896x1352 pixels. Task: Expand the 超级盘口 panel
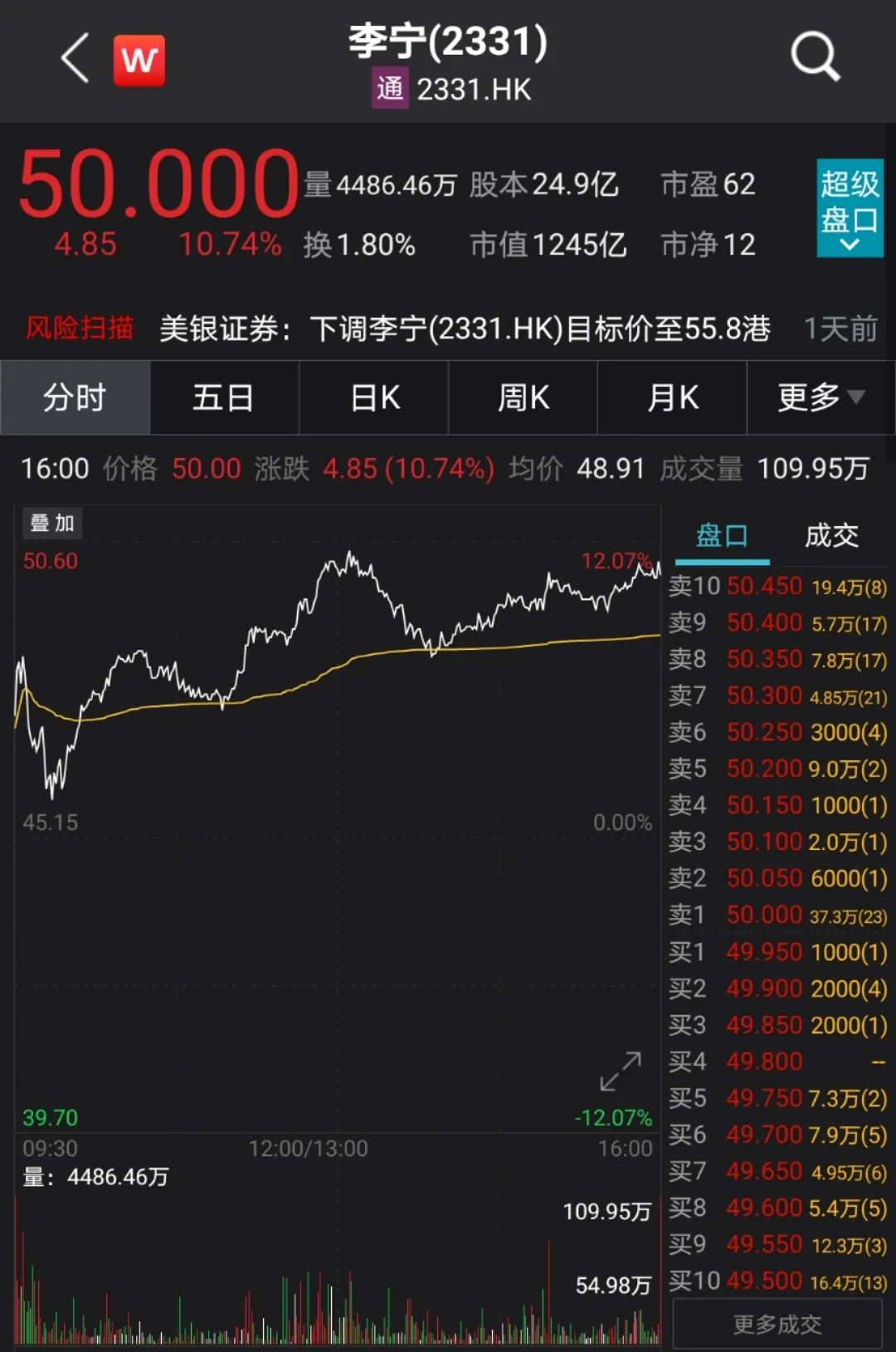850,207
